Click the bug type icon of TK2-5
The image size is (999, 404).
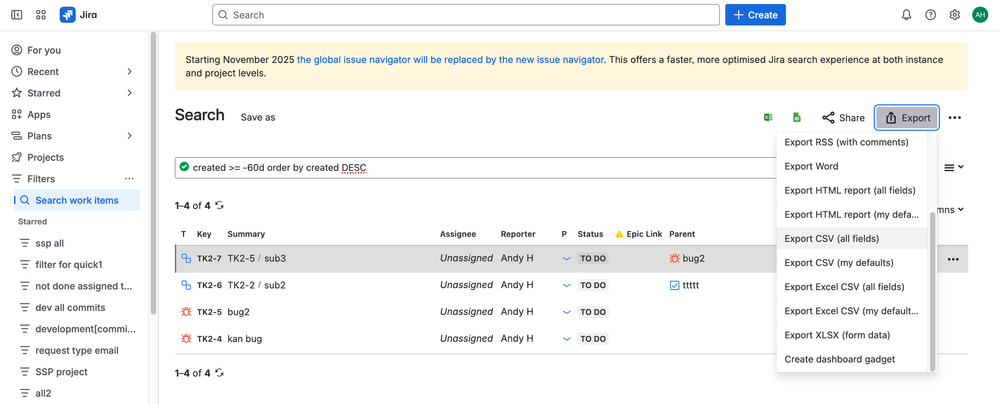point(186,312)
